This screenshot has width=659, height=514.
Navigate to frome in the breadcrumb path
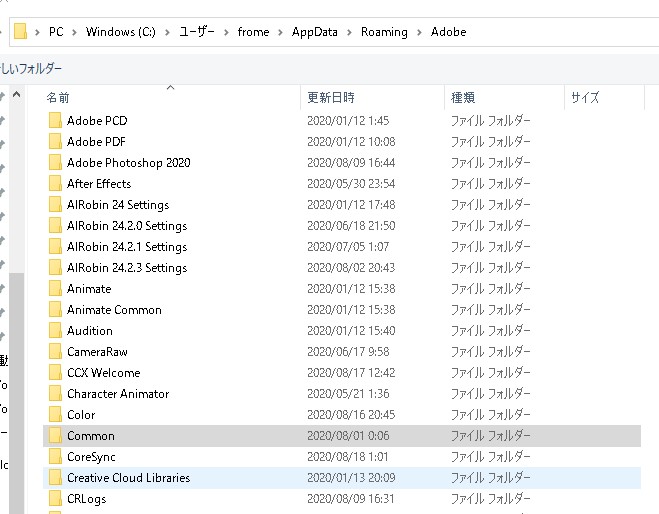point(253,32)
